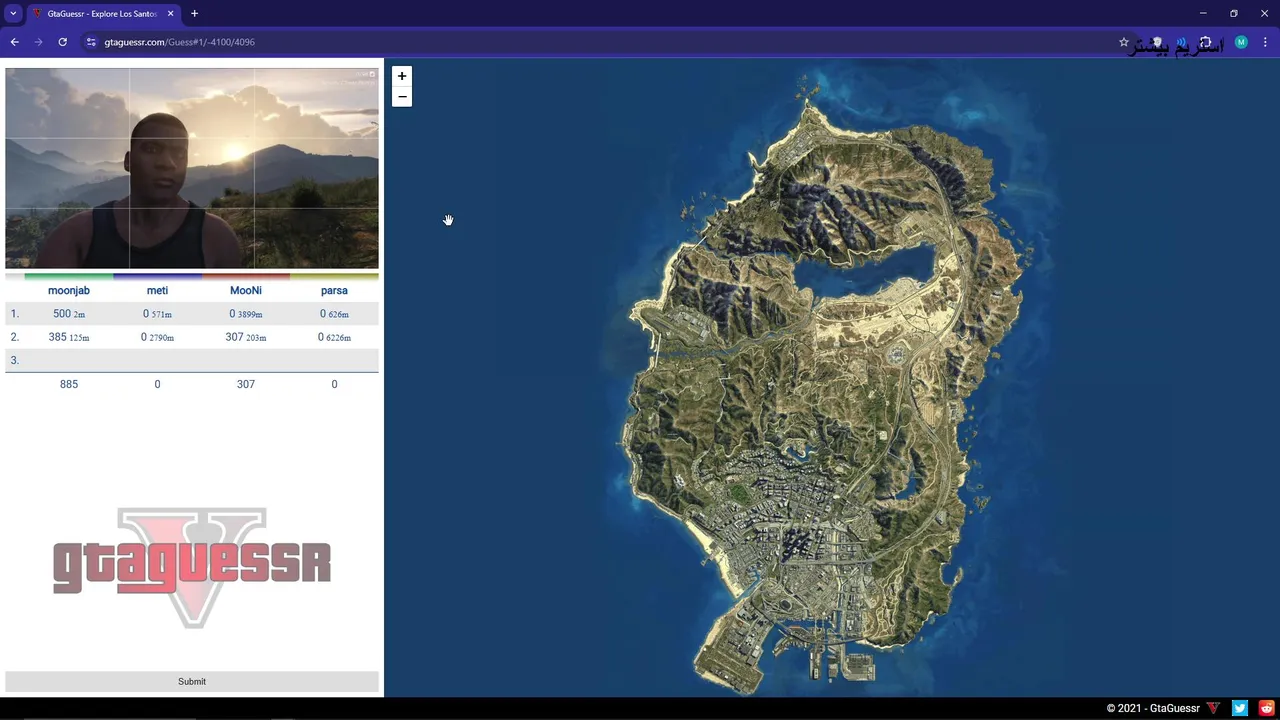Viewport: 1280px width, 720px height.
Task: Zoom out the map with minus button
Action: 402,97
